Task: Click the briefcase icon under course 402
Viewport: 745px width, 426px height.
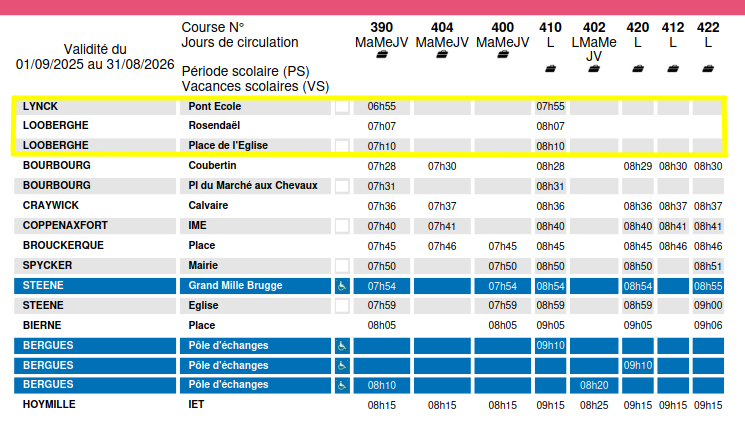Action: (594, 69)
